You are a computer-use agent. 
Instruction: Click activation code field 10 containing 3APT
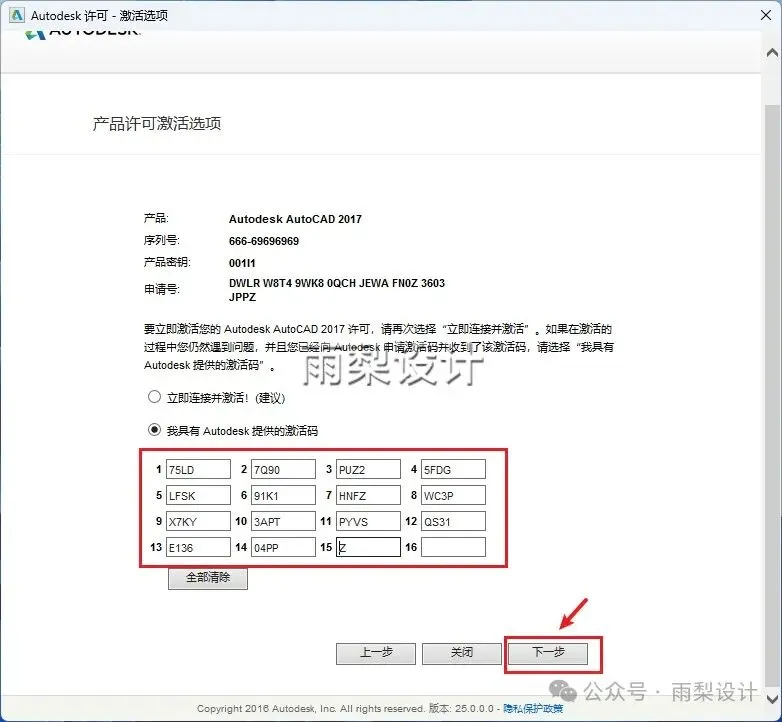click(283, 522)
